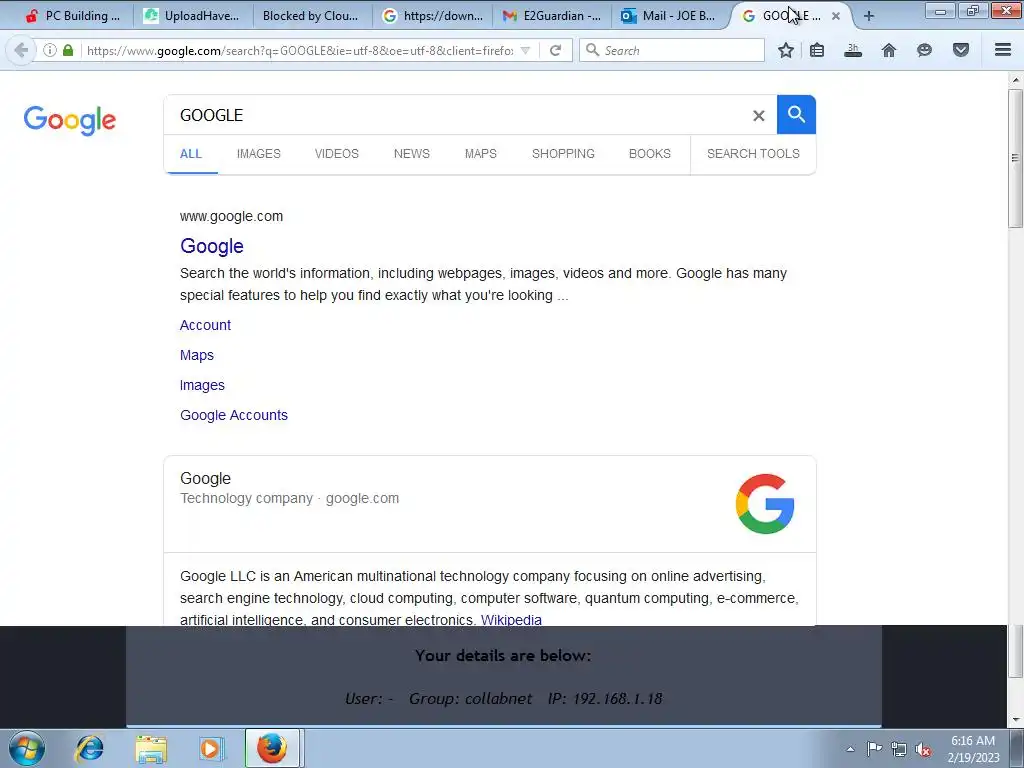Open the Google result title link

212,246
